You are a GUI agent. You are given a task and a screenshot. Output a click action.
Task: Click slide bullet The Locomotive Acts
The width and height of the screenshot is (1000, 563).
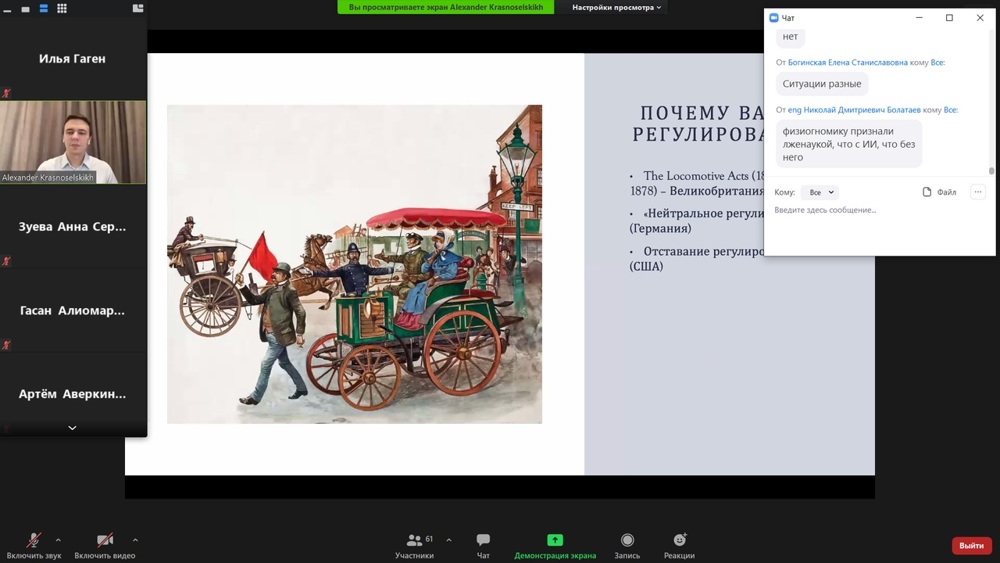click(x=696, y=183)
